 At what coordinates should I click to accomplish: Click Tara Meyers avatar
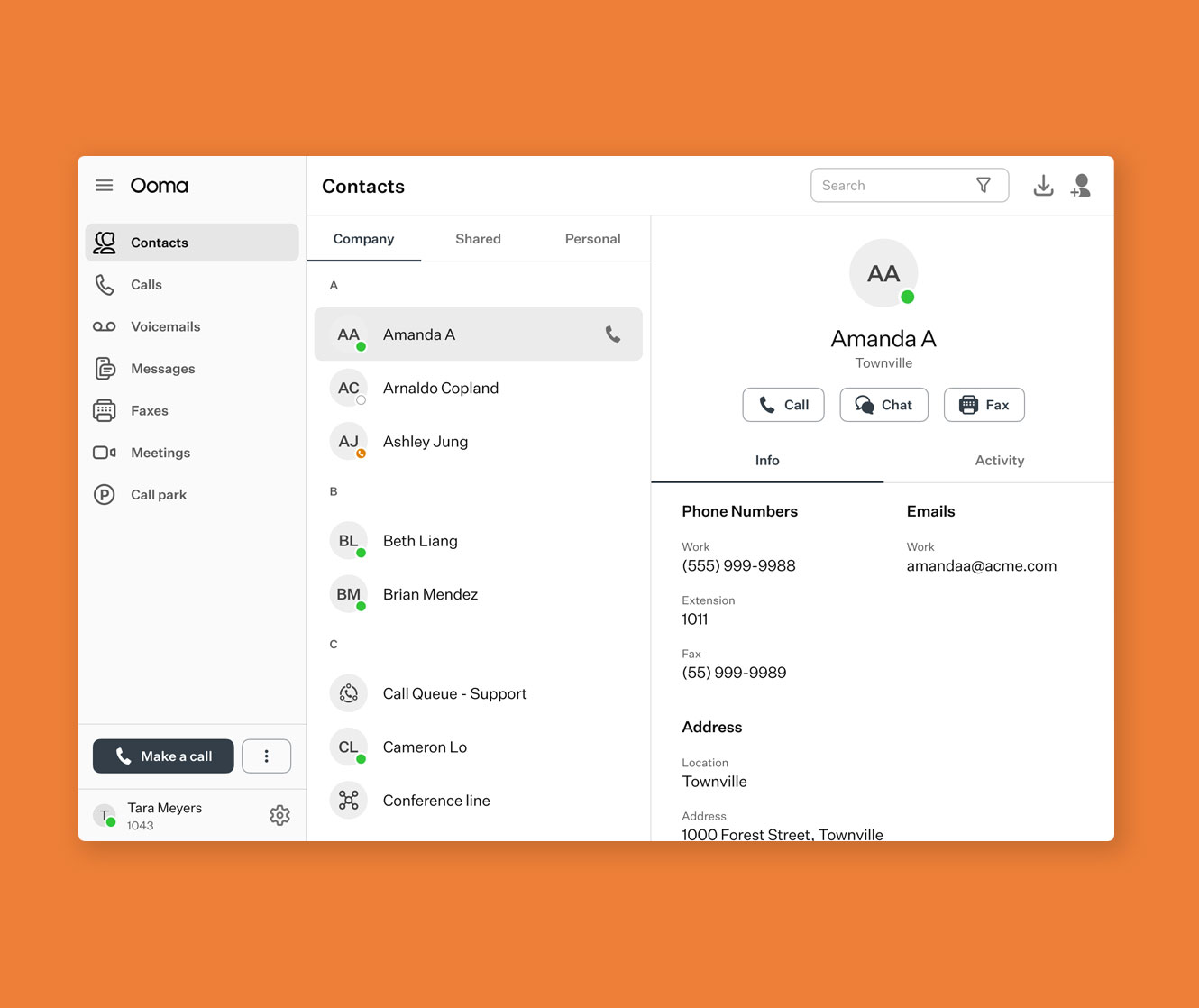click(x=105, y=815)
